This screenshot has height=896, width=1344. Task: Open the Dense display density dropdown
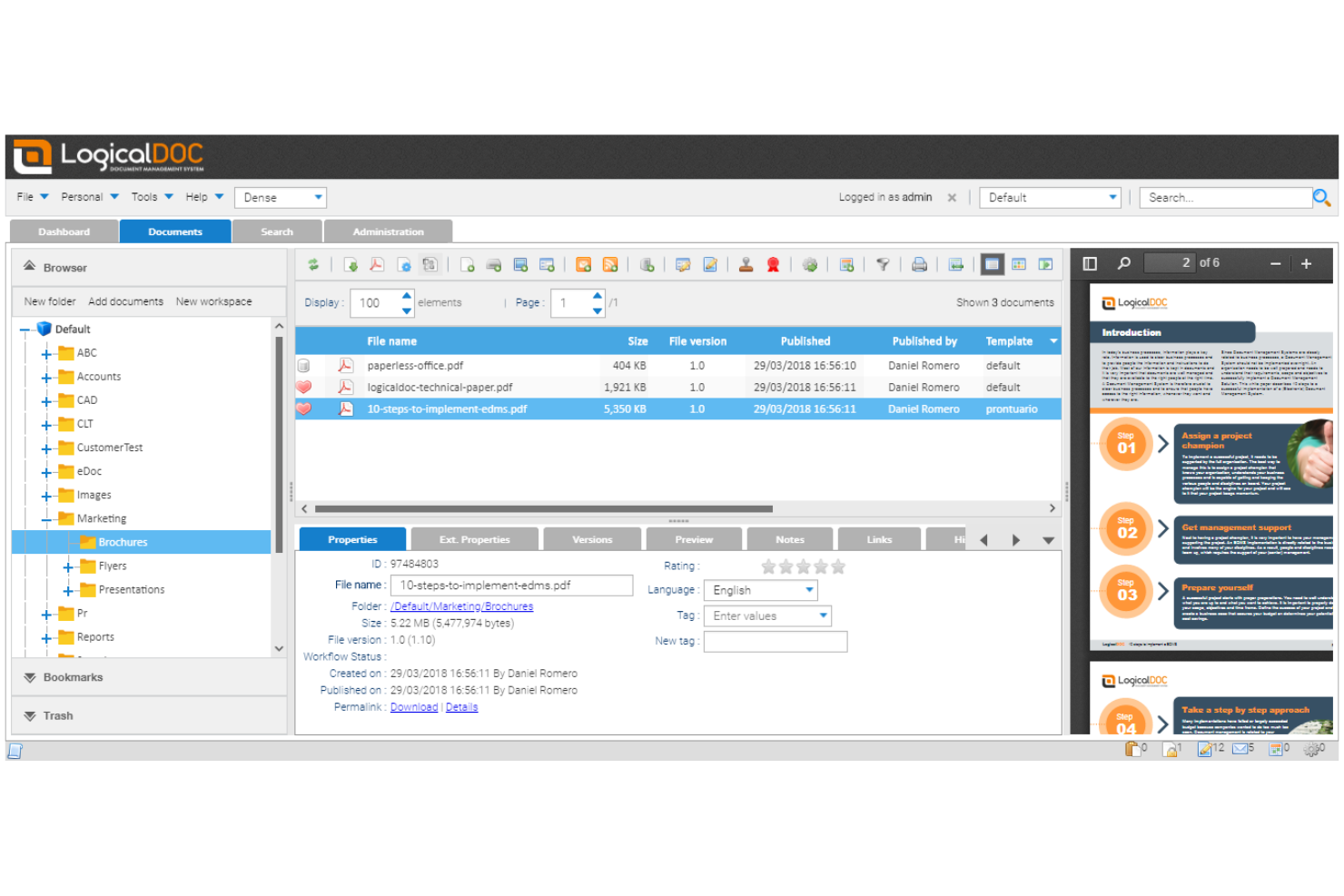point(317,197)
